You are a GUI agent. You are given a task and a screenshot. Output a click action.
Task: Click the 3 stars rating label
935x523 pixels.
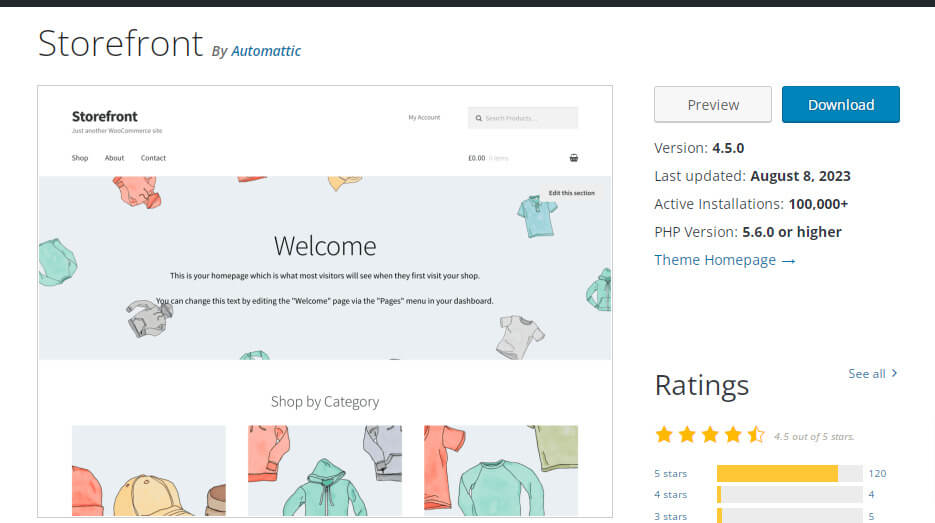click(x=670, y=516)
